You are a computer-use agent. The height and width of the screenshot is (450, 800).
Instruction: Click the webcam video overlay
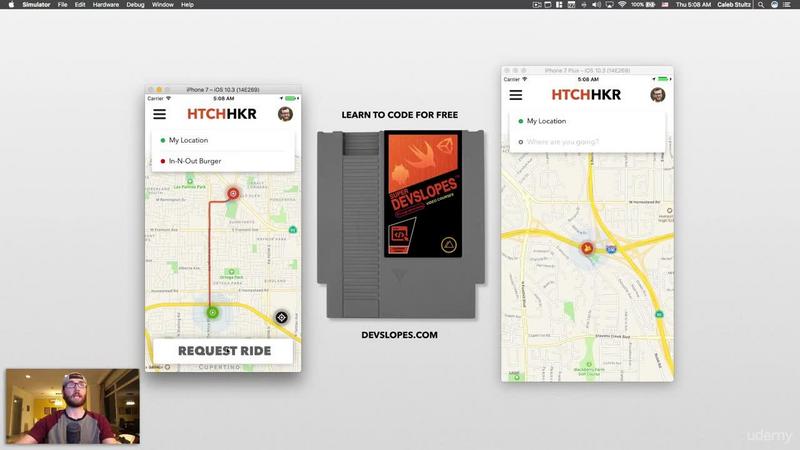coord(72,407)
